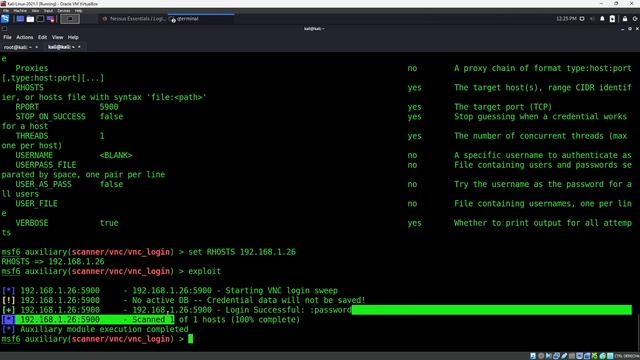The width and height of the screenshot is (640, 360).
Task: Click the USER_FILE option name
Action: [37, 204]
